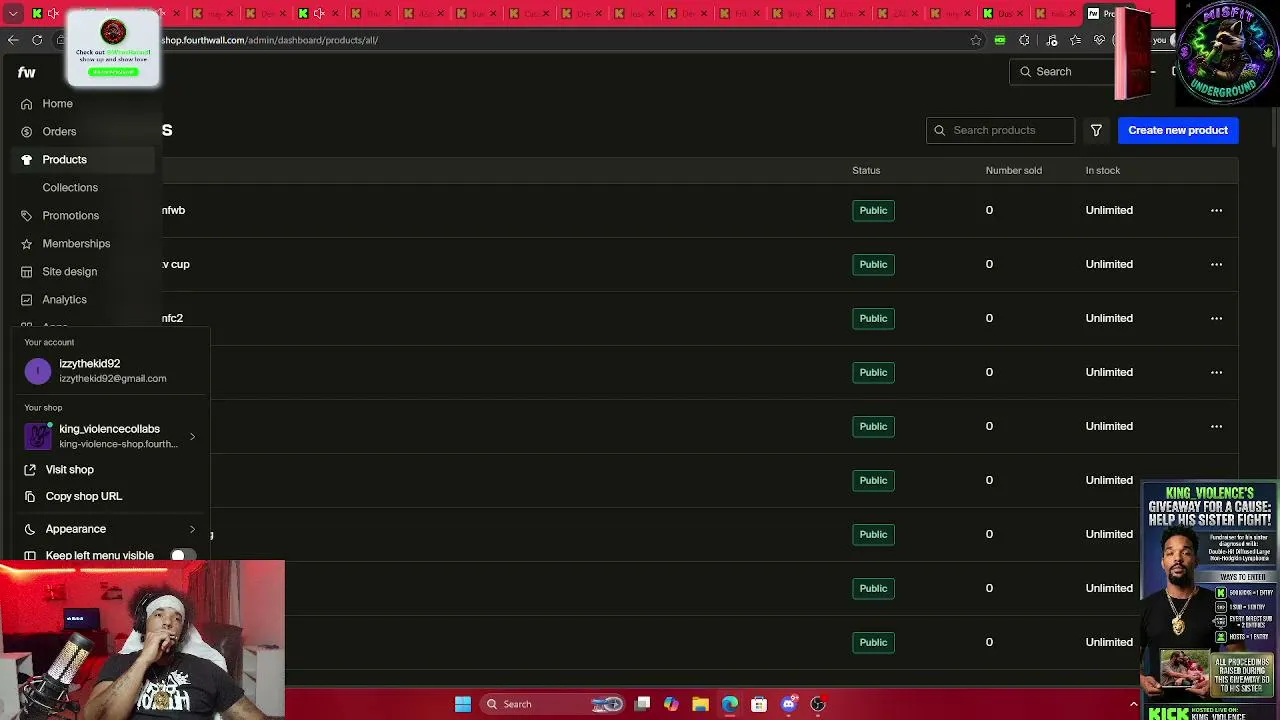
Task: Open the browser extensions puzzle icon
Action: 1024,40
